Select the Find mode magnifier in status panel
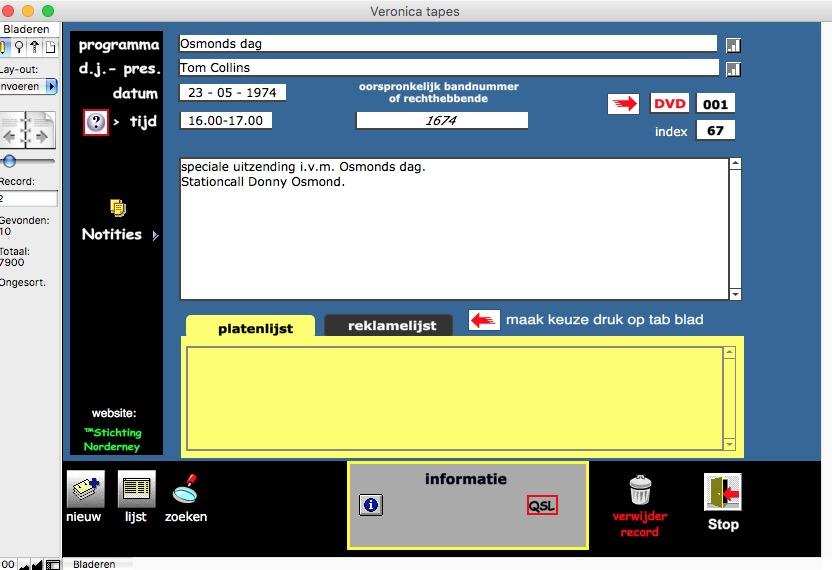Screen dimensions: 832x570 (x=18, y=48)
